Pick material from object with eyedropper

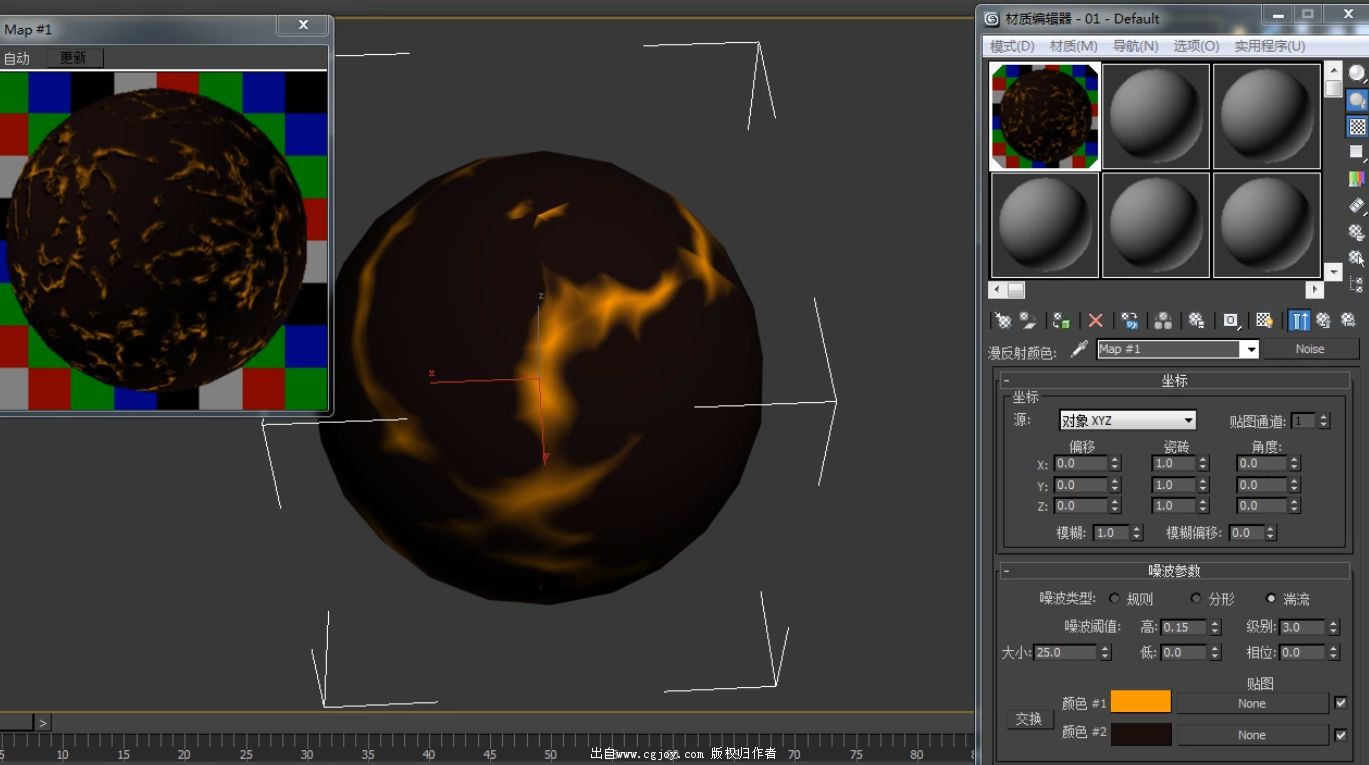coord(1079,349)
